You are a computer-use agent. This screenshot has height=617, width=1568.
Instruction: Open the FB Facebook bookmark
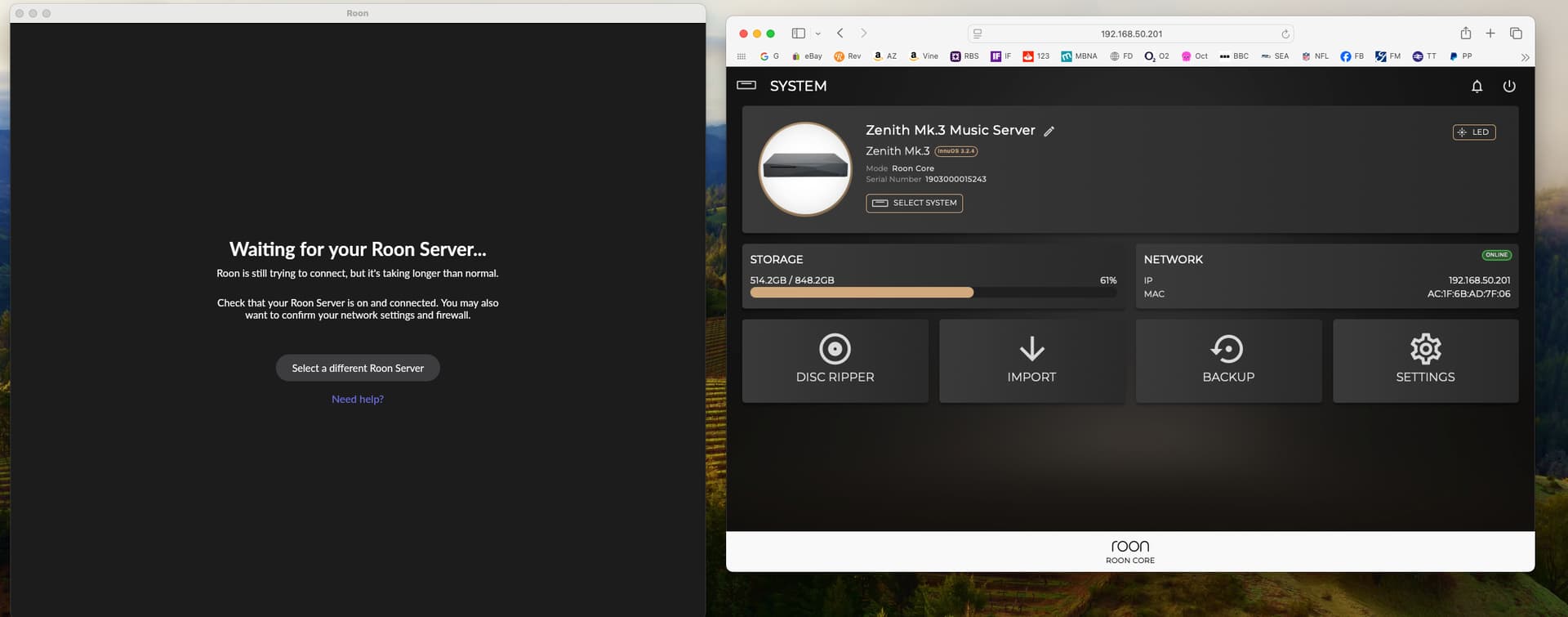click(1352, 56)
